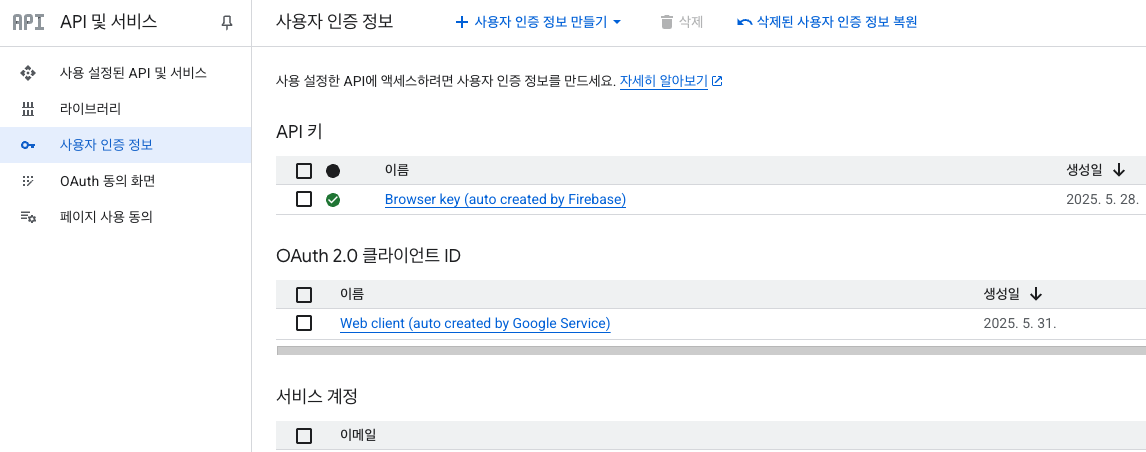Sort OAuth clients by 생성일 arrow
1146x452 pixels.
click(x=1036, y=294)
